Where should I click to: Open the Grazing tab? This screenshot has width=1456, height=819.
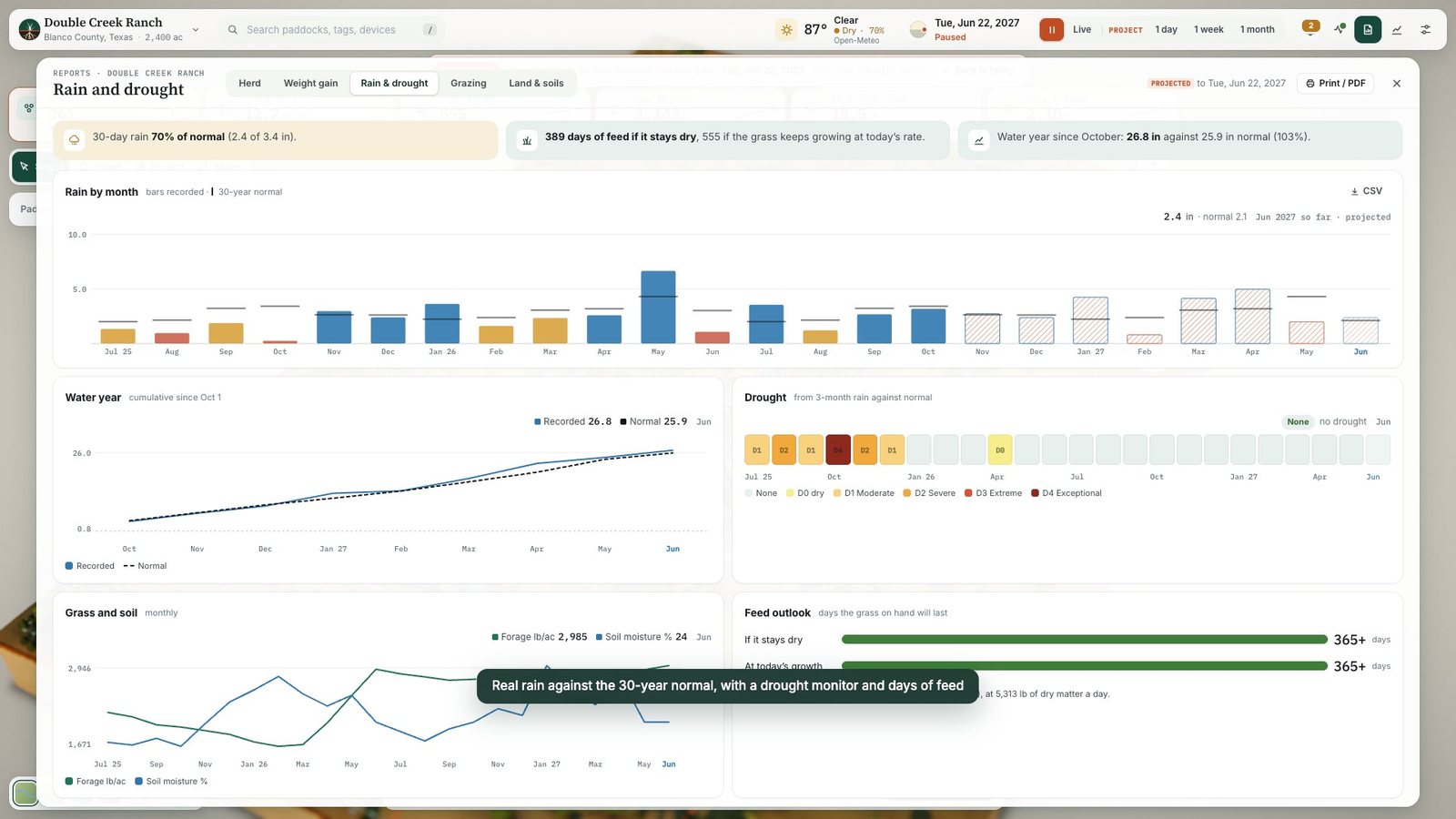pyautogui.click(x=468, y=83)
